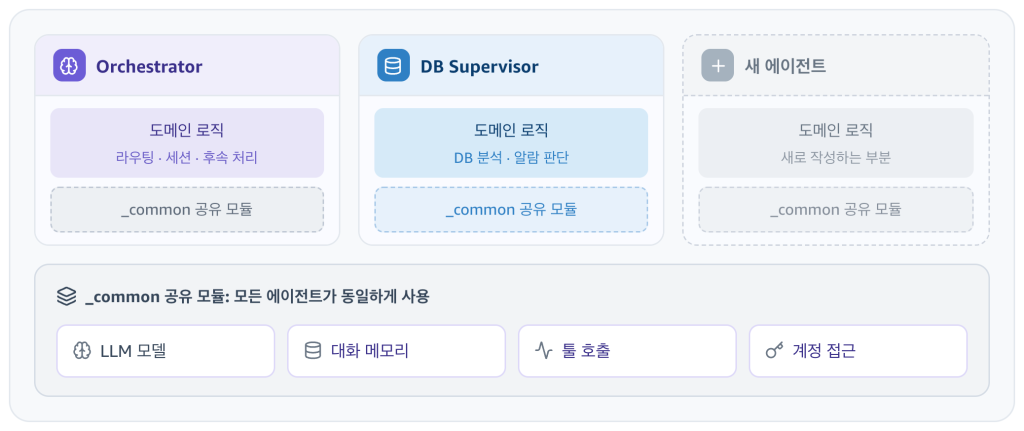1024x431 pixels.
Task: Click the gray plus icon for 새 에이전트
Action: click(x=718, y=65)
